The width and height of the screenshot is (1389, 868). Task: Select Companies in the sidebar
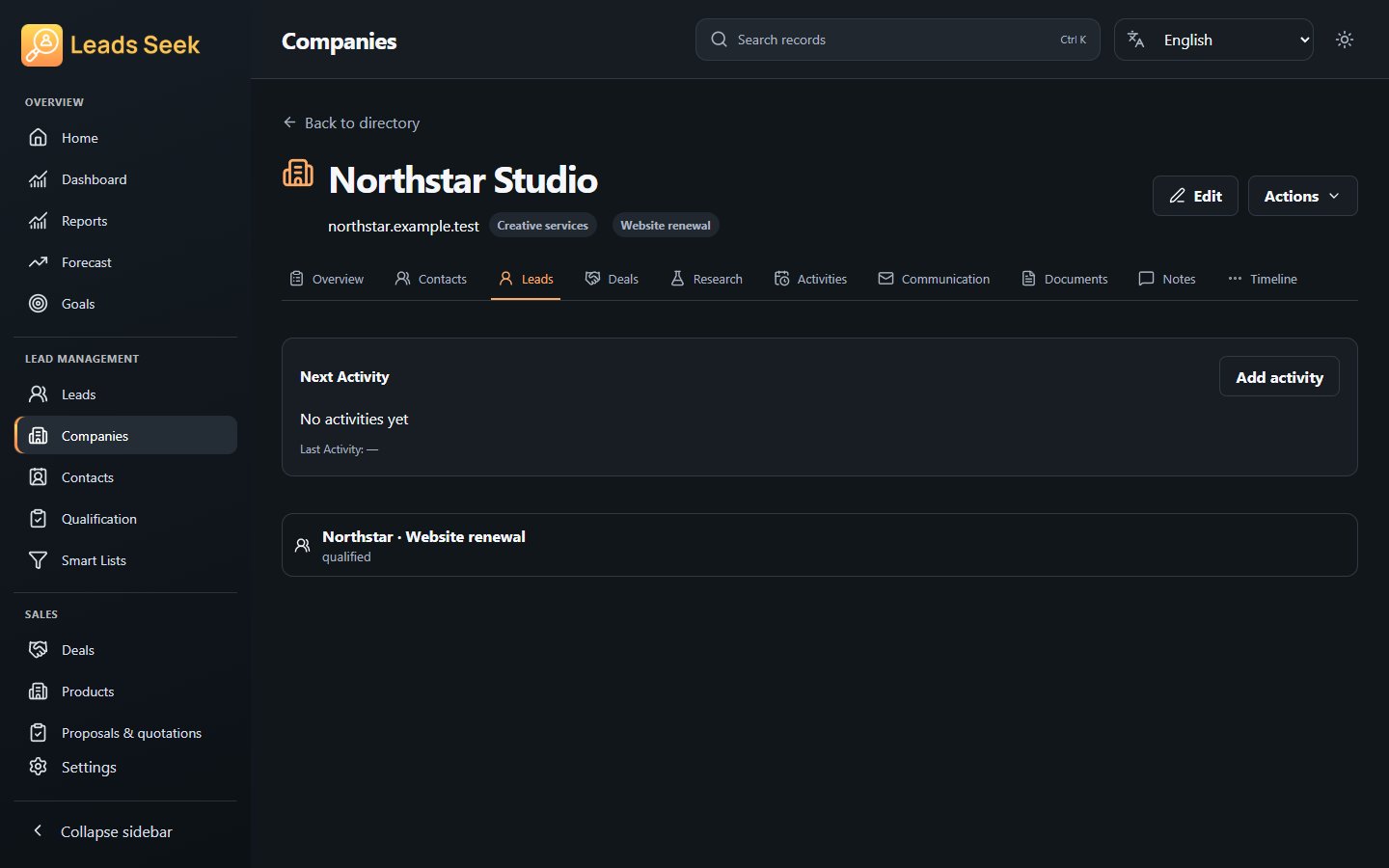125,436
